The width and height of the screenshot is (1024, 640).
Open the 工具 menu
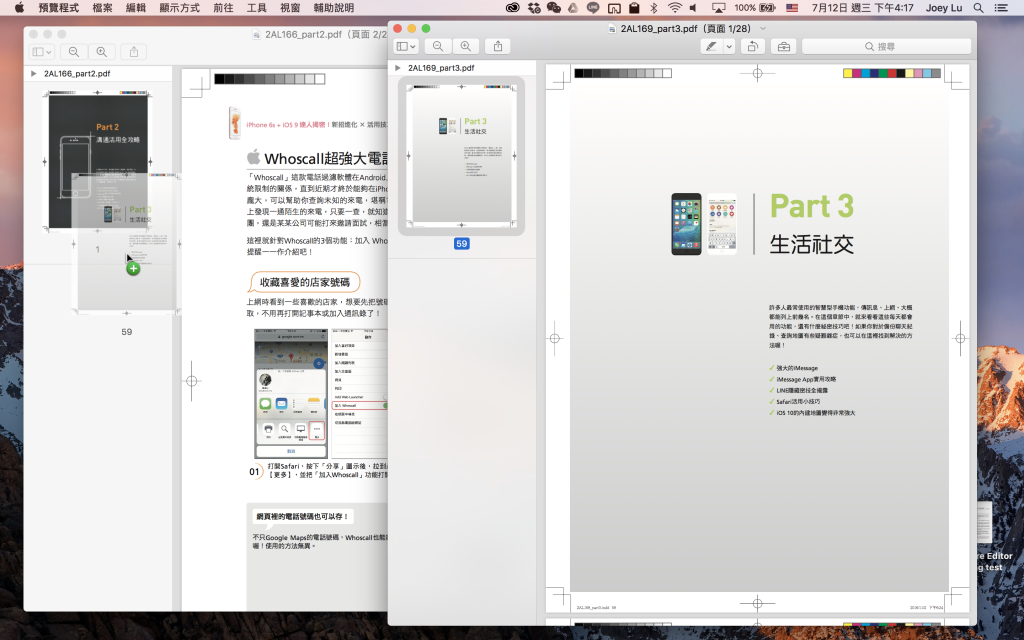point(257,8)
